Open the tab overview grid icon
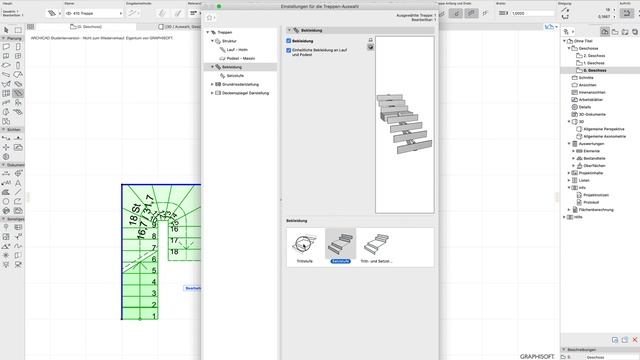Viewport: 640px width, 360px height. (x=31, y=27)
